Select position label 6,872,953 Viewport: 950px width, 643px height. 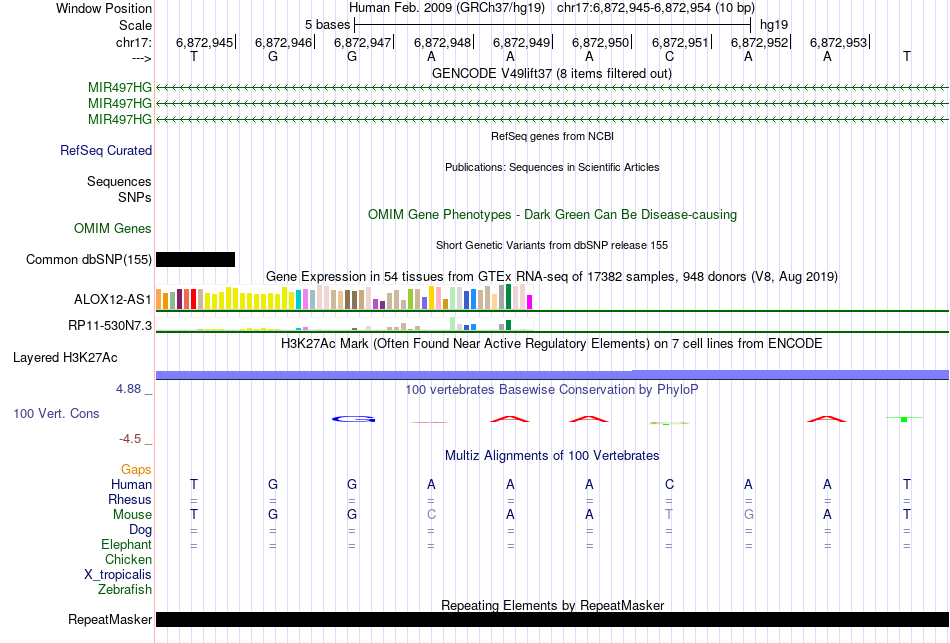pos(839,42)
